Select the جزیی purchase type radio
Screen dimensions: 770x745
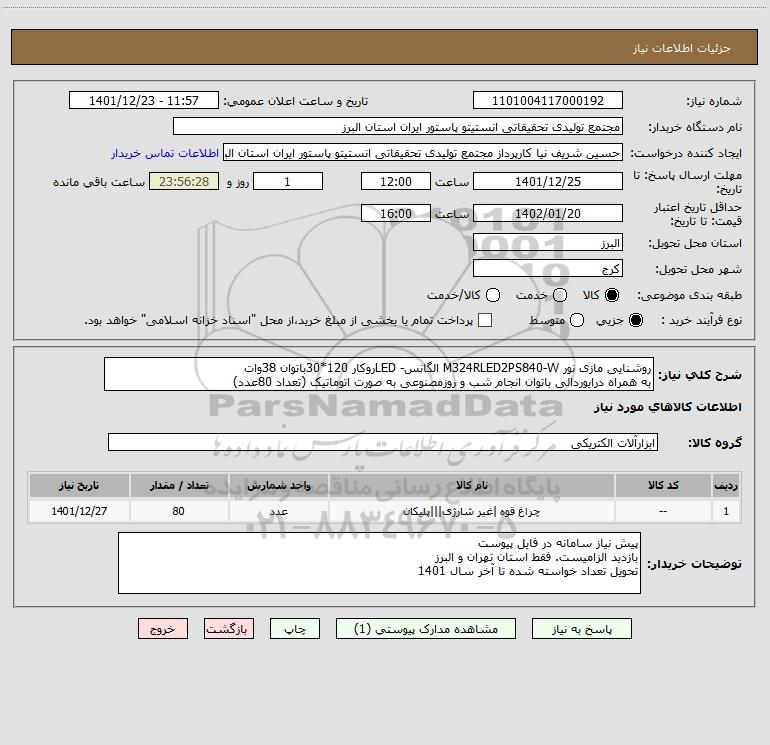636,320
